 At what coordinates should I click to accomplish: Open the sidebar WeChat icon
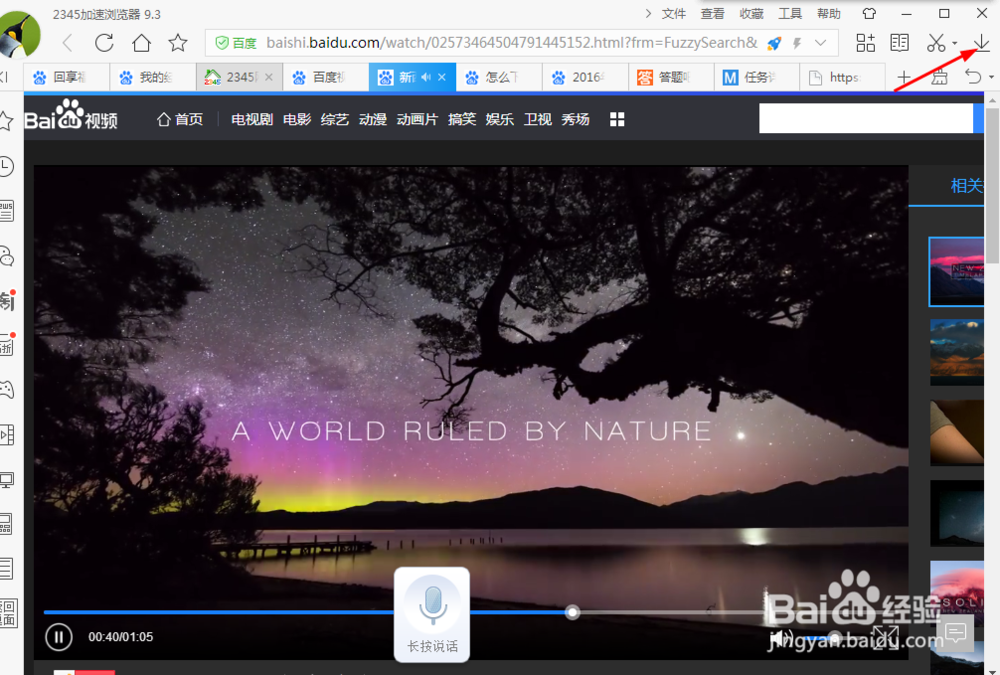pos(6,256)
